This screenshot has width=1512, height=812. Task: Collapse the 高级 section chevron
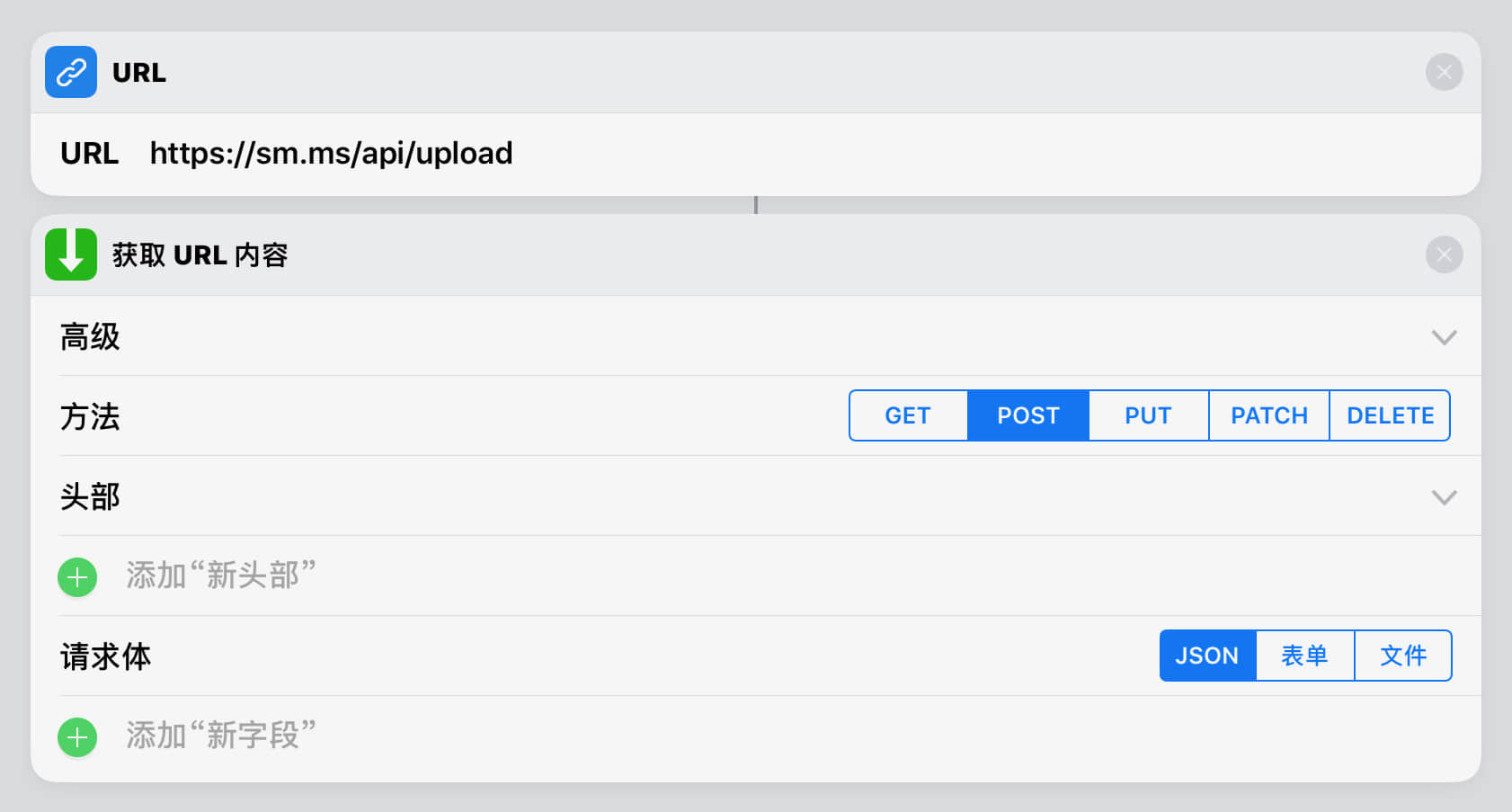pyautogui.click(x=1444, y=337)
